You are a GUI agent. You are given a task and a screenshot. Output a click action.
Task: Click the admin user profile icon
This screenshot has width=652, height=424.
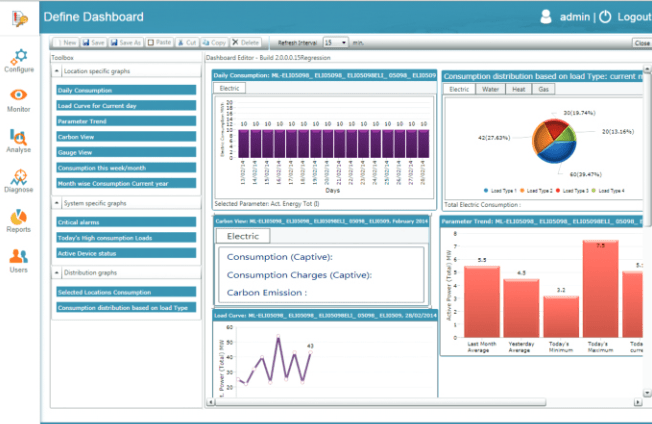(546, 17)
